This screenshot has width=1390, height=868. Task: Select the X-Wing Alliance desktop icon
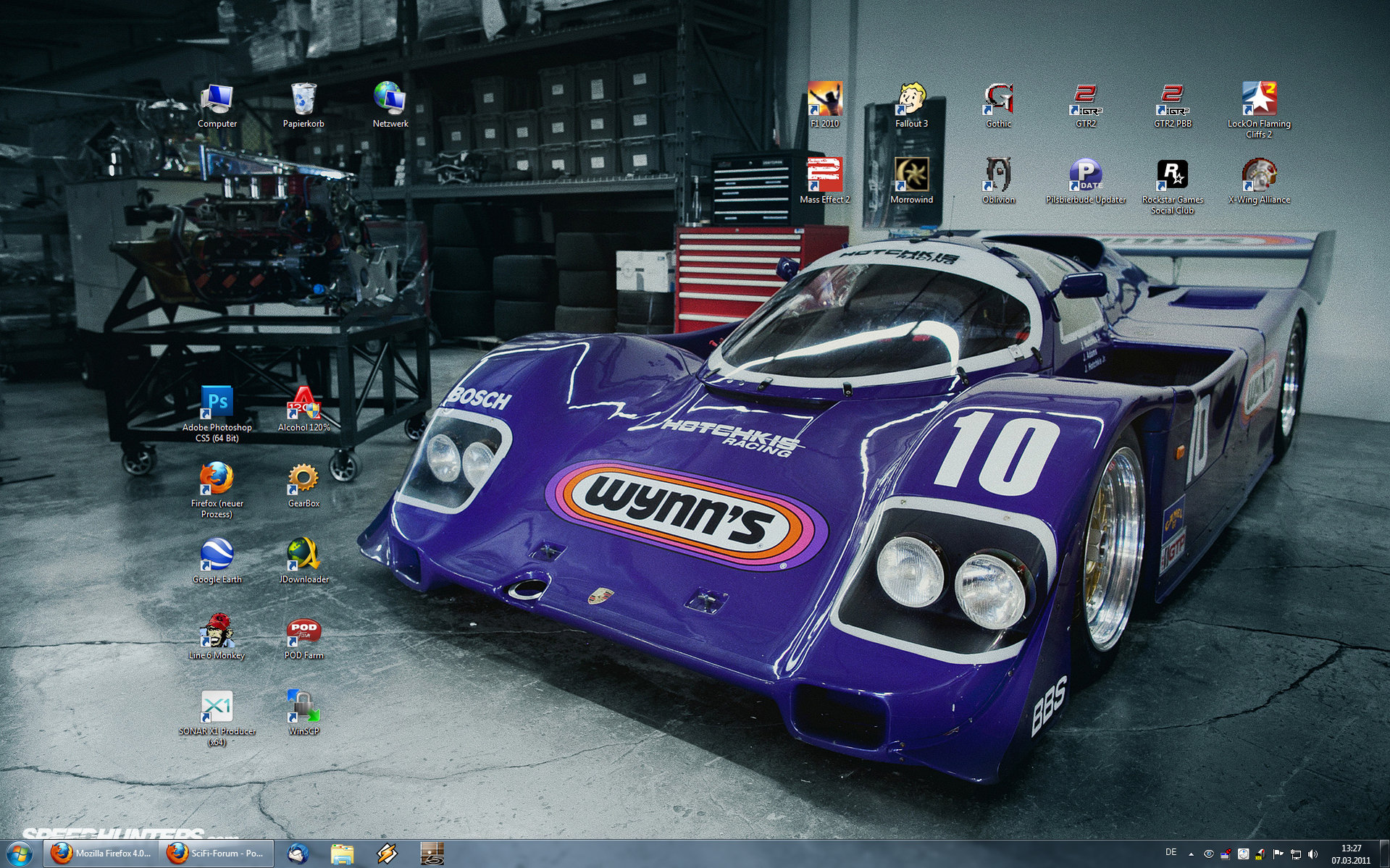pos(1259,175)
